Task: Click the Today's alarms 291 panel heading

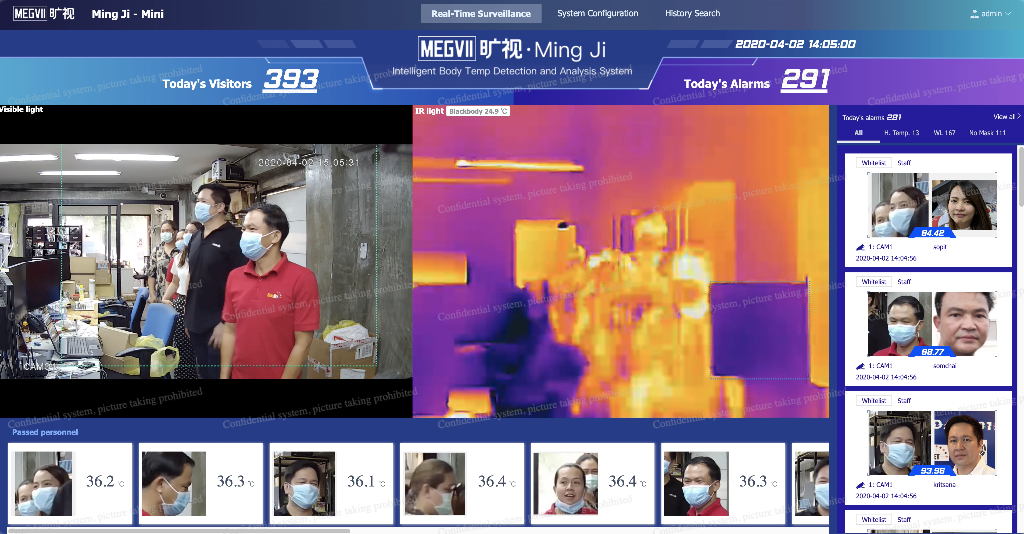Action: click(x=872, y=118)
